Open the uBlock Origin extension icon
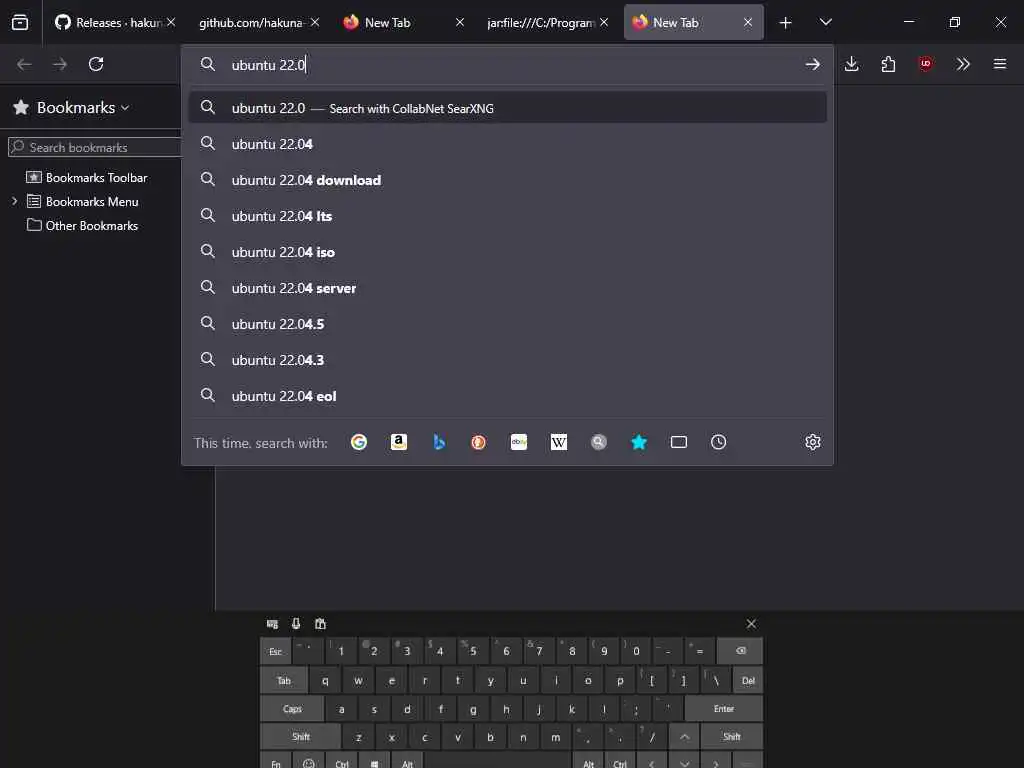Image resolution: width=1024 pixels, height=768 pixels. point(925,64)
